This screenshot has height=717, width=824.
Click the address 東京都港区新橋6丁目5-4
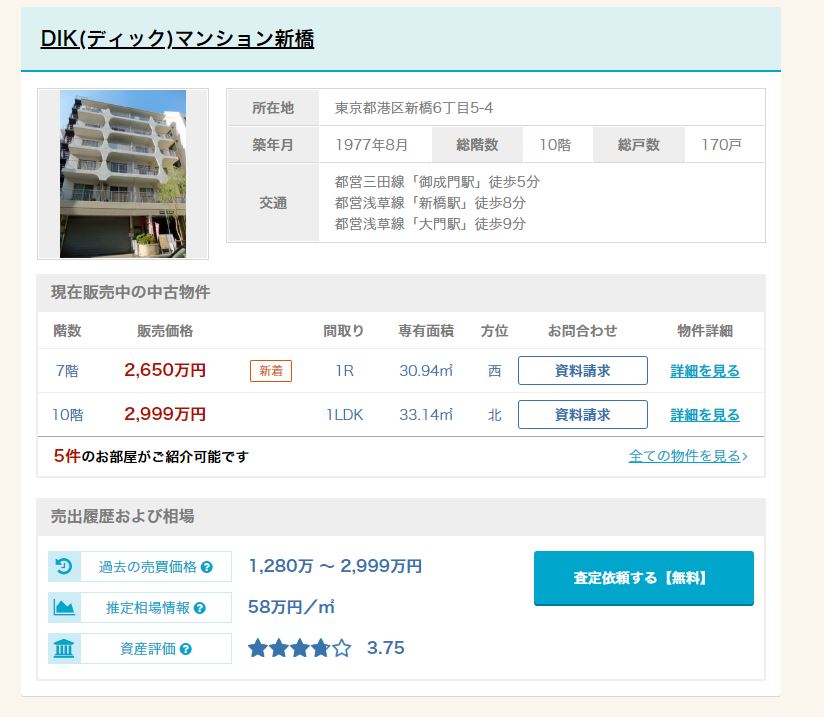tap(414, 108)
